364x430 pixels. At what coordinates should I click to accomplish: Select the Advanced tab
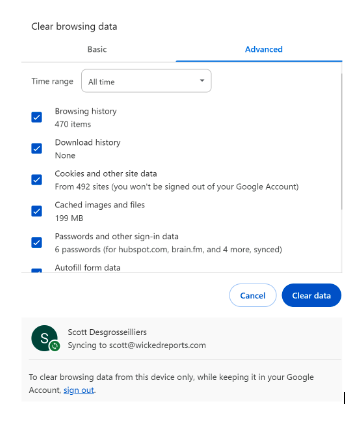263,49
